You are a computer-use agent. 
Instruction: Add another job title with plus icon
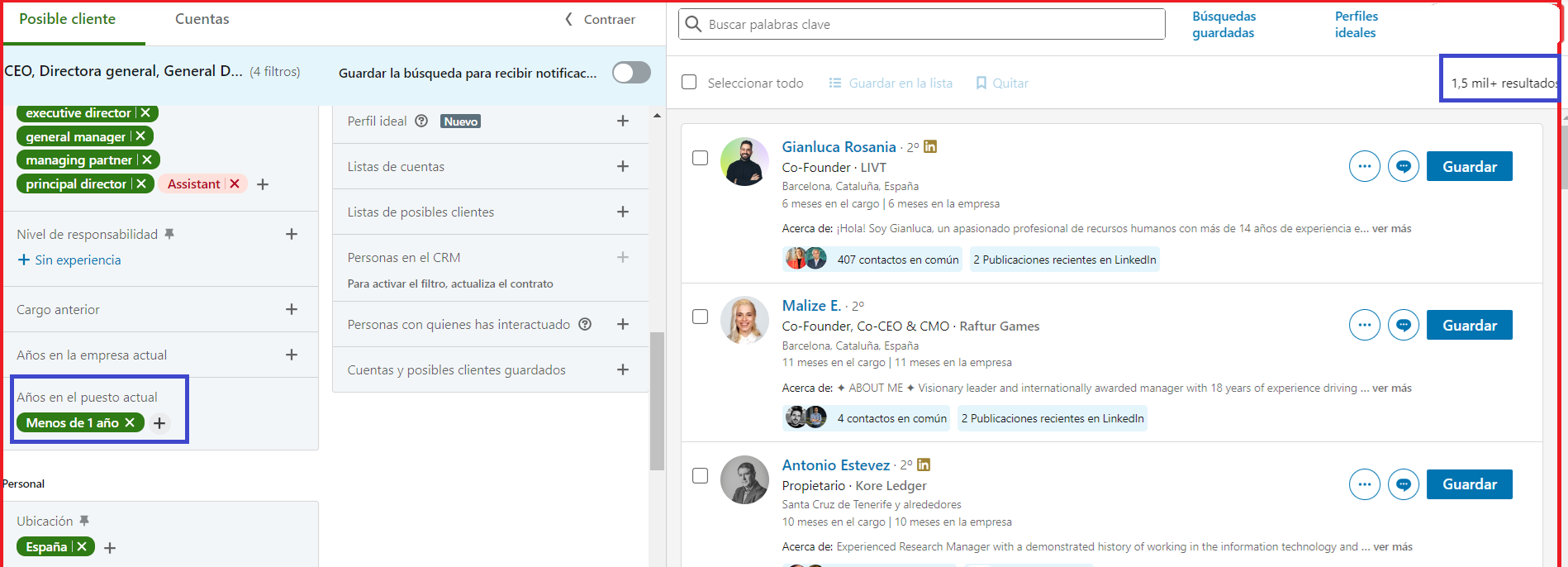263,184
